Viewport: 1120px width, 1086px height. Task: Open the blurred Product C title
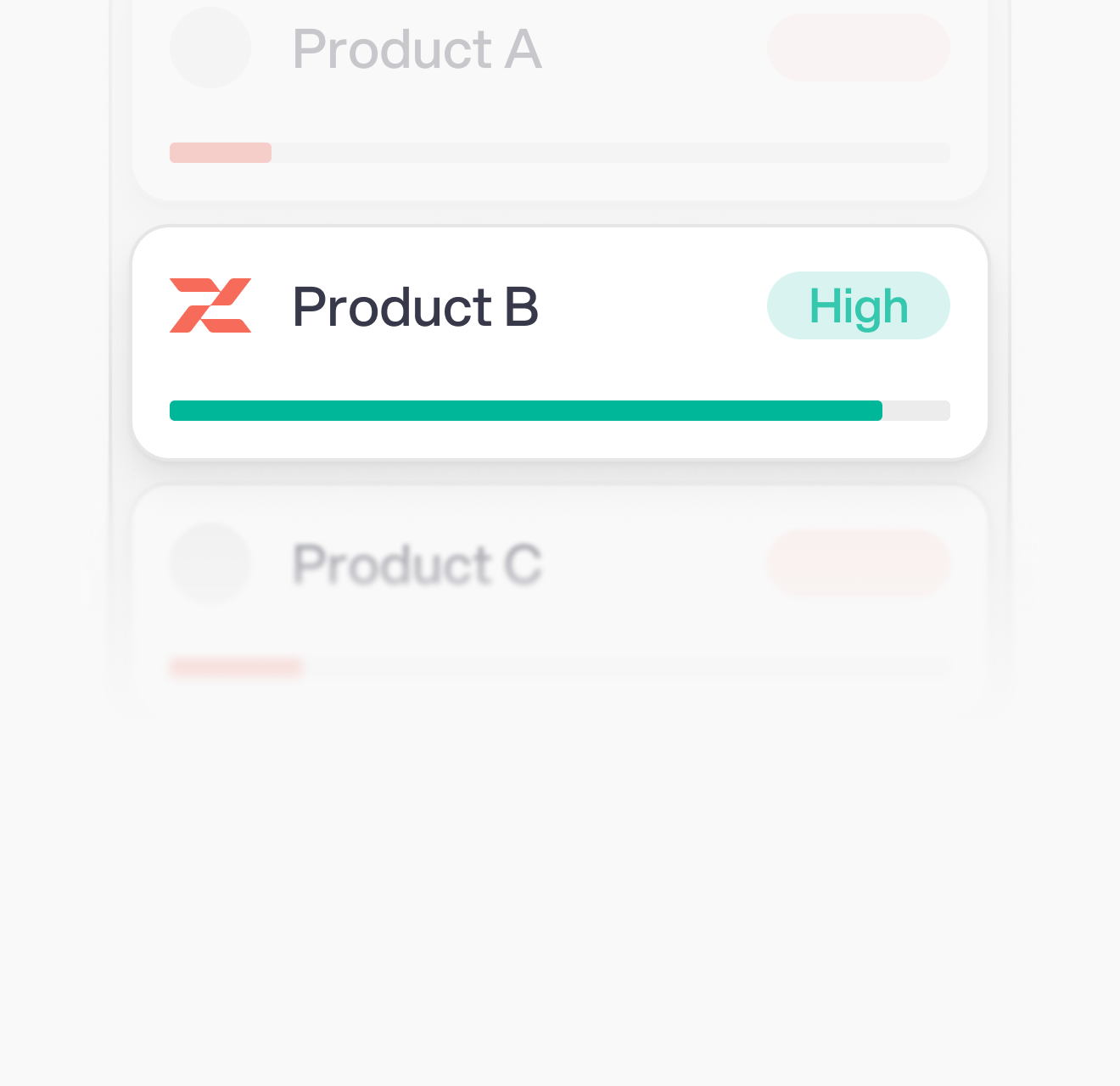417,564
